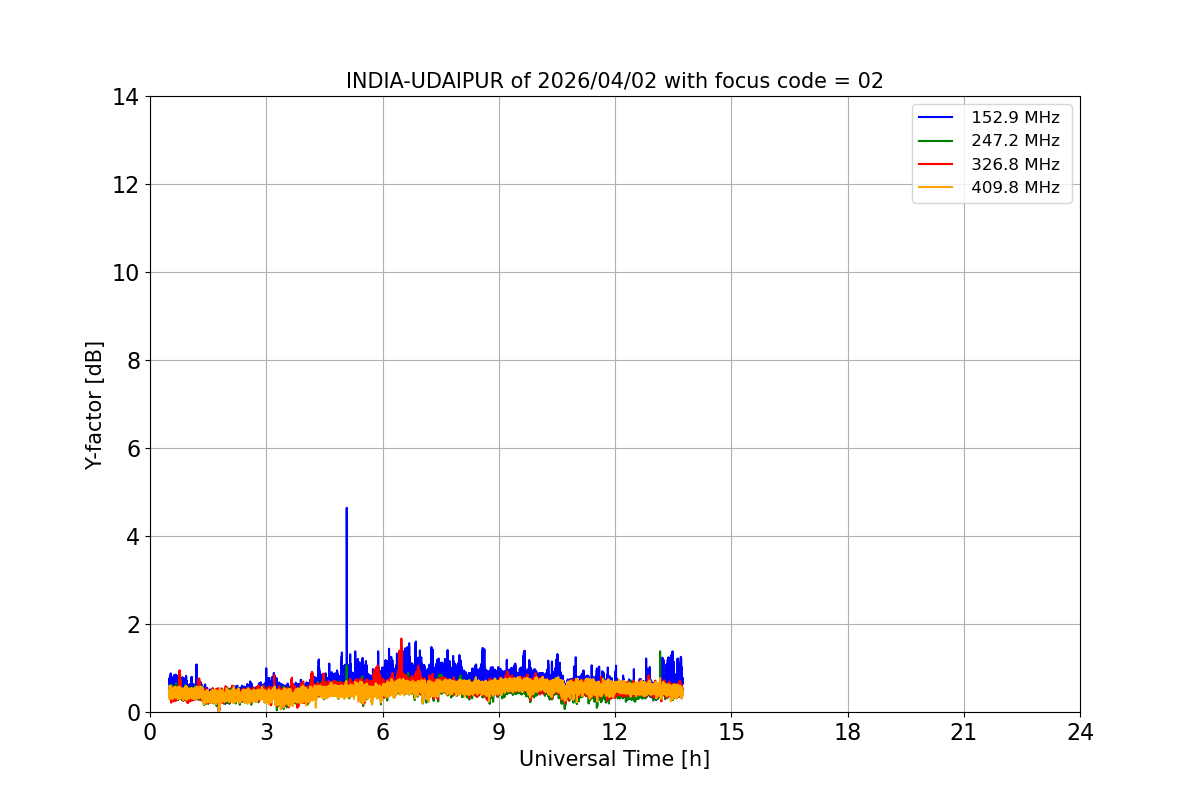
Task: Select the 152.9 MHz legend label
Action: click(x=1015, y=118)
